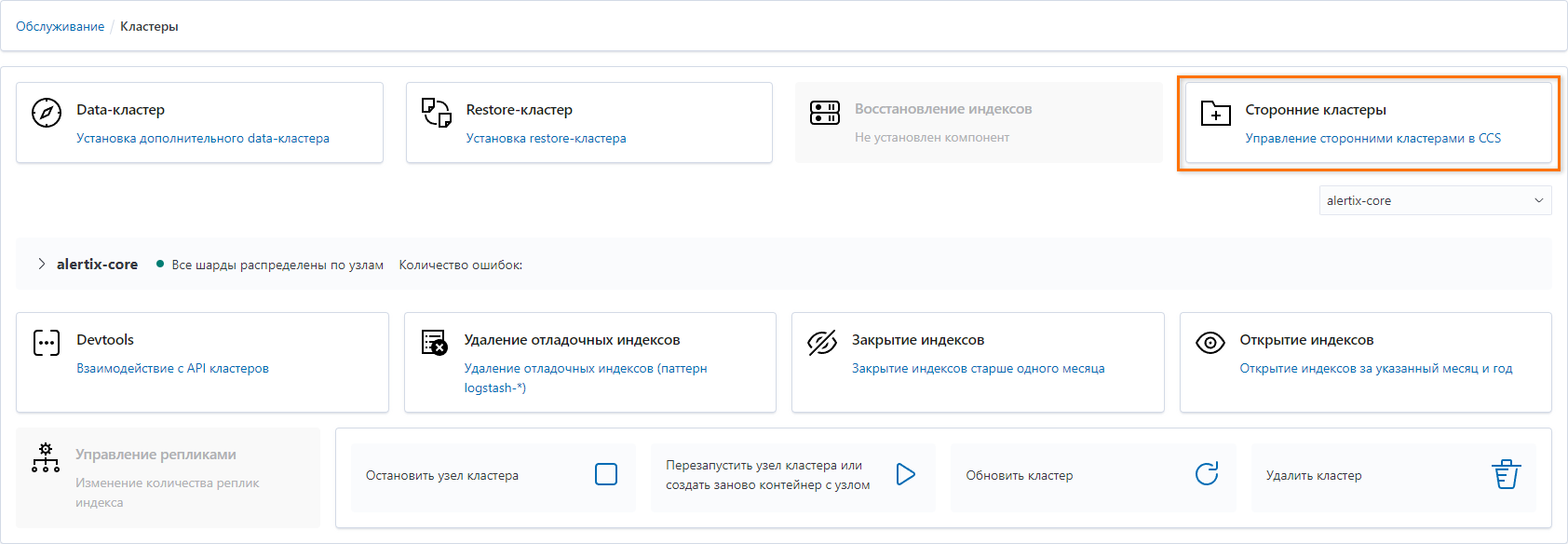This screenshot has height=544, width=1568.
Task: Select the Кластеры breadcrumb item
Action: pyautogui.click(x=149, y=26)
